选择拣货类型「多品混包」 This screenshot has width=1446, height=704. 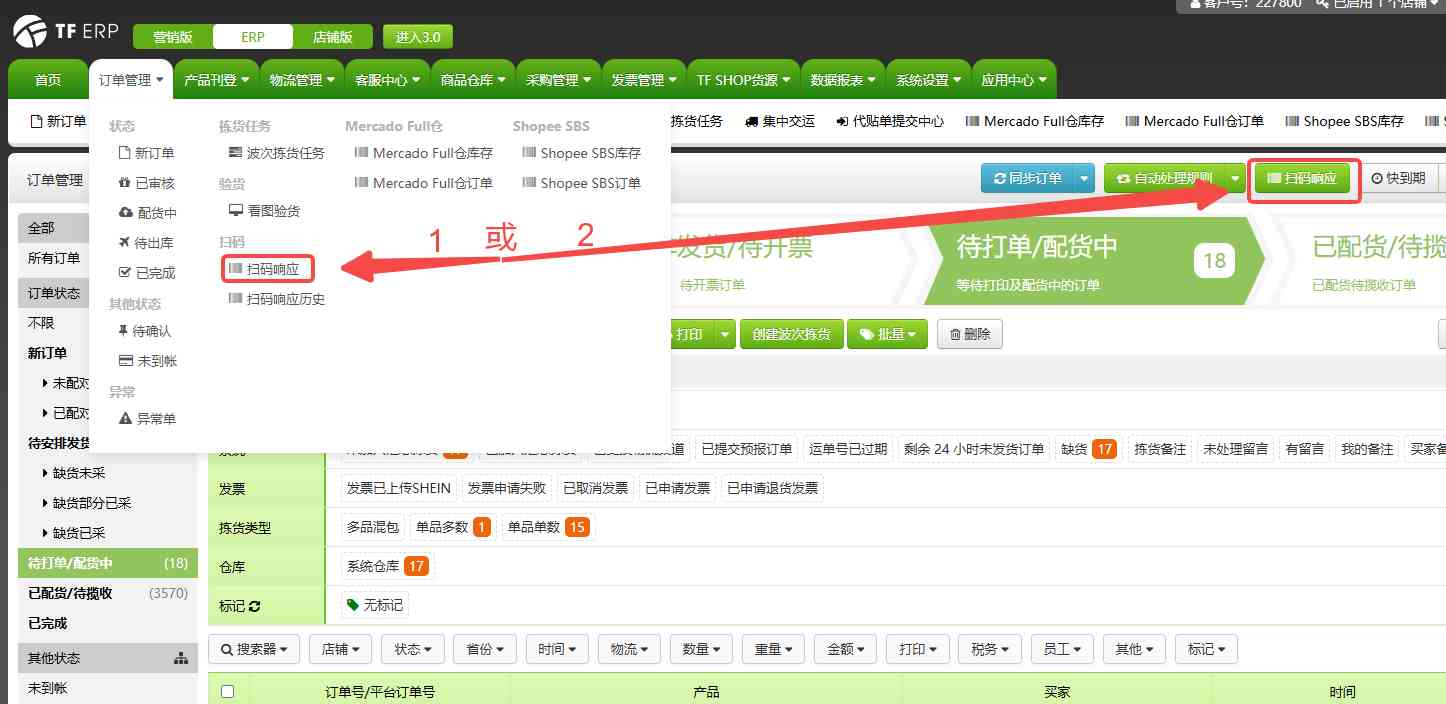tap(372, 526)
